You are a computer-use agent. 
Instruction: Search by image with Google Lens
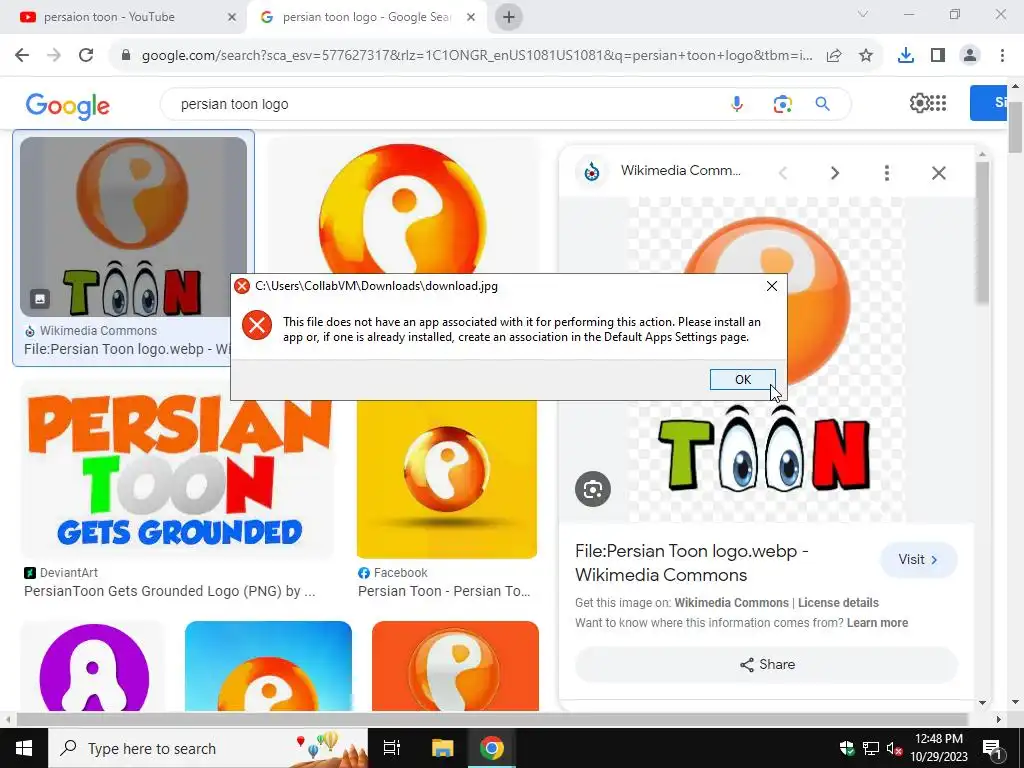point(782,104)
